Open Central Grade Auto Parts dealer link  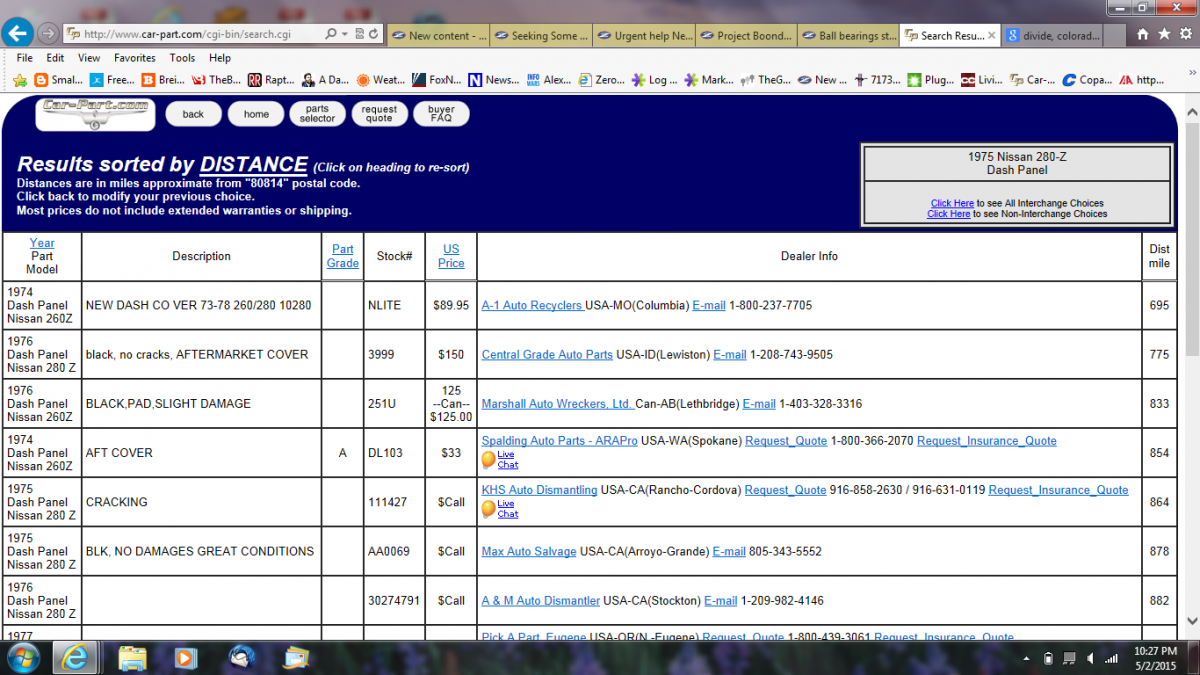(x=547, y=355)
